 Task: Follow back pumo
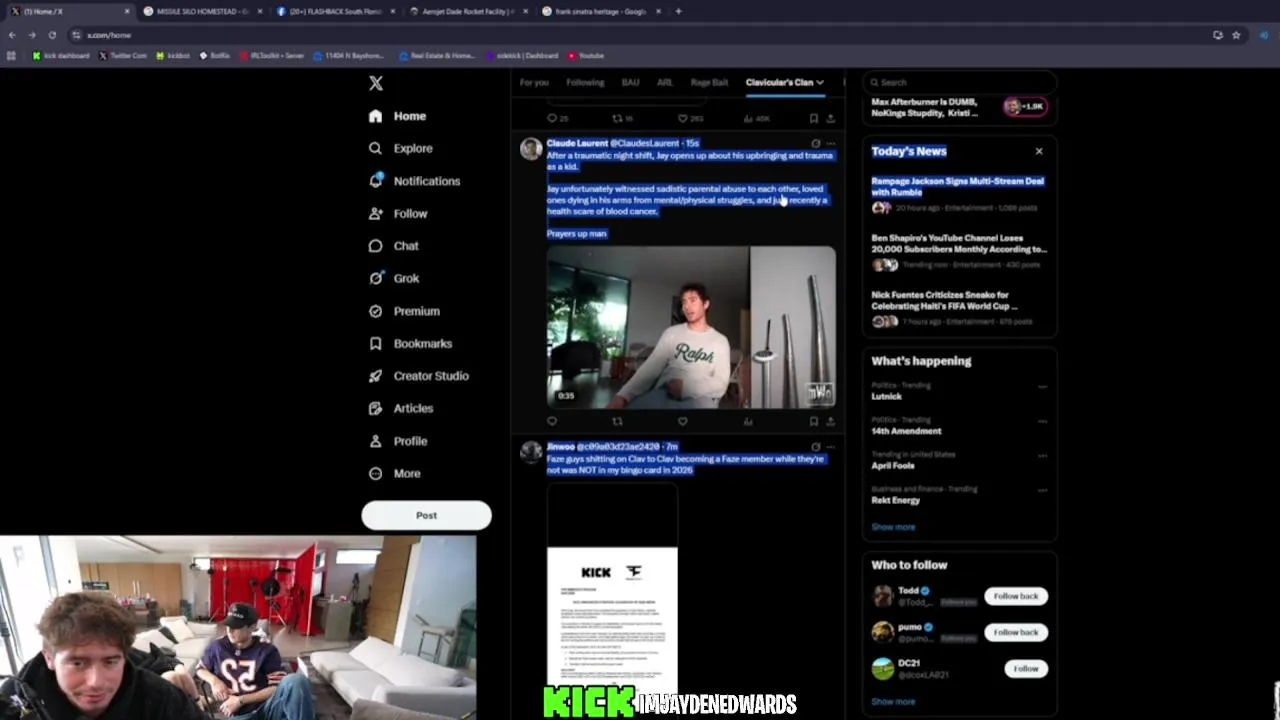tap(1016, 632)
